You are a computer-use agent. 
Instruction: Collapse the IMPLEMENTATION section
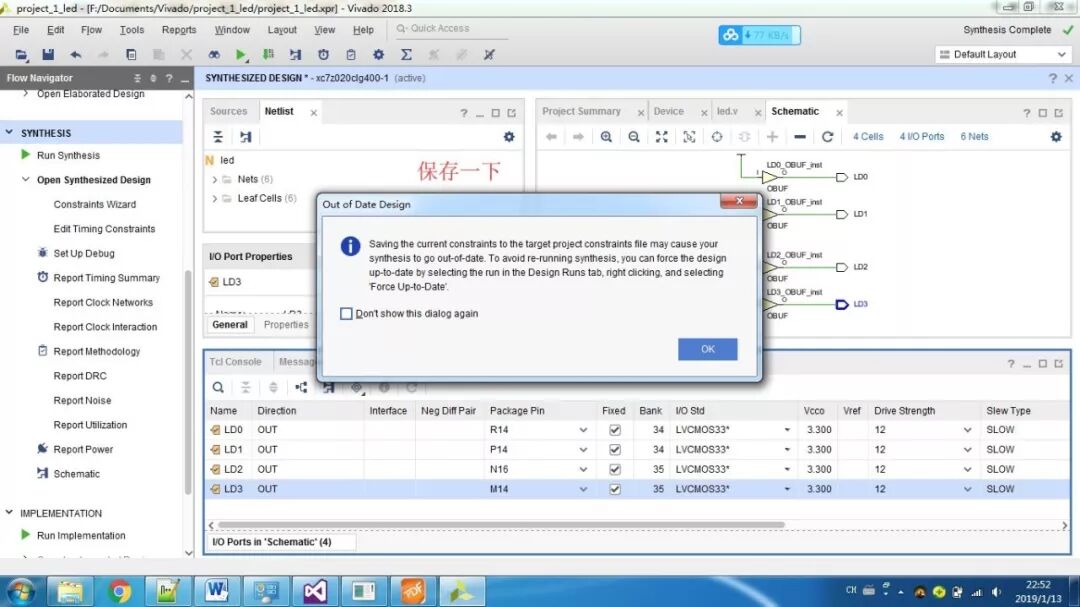point(10,513)
